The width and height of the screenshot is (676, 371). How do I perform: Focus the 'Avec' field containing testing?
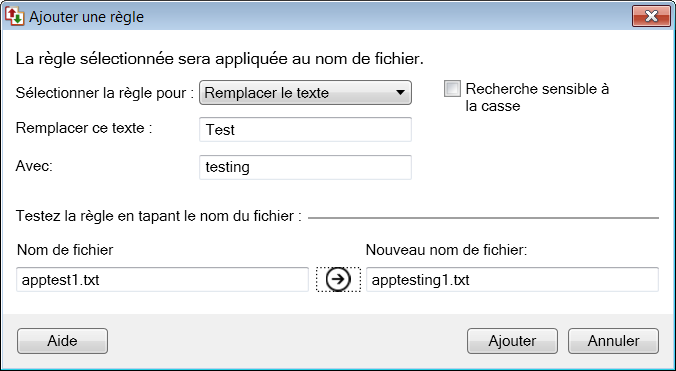305,167
